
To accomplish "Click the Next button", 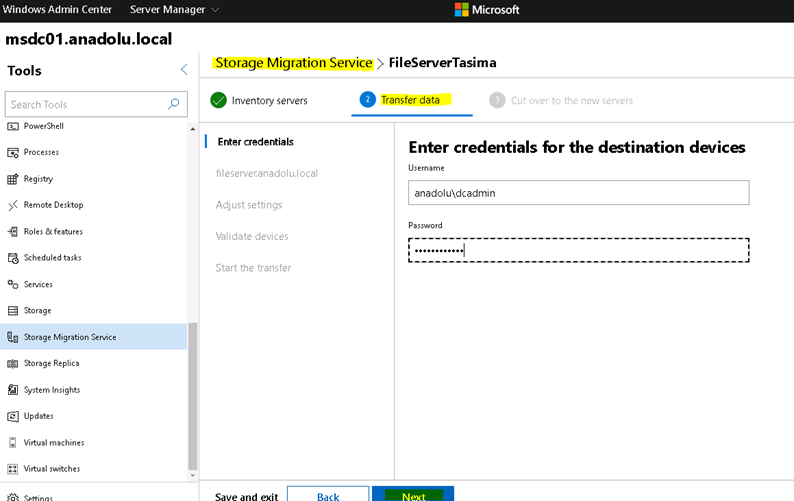I will [413, 494].
